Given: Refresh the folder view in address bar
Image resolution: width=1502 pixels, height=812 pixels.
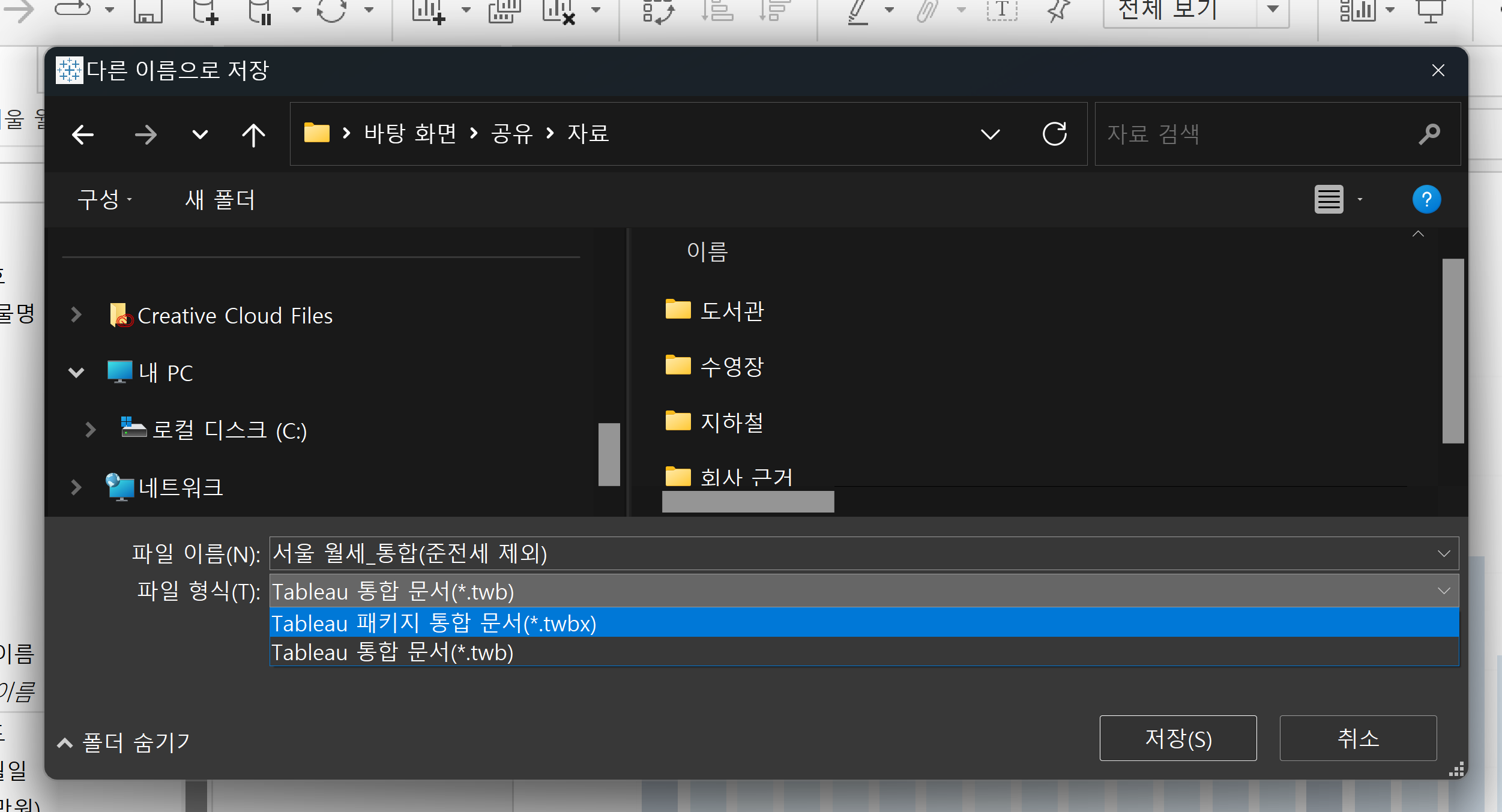Looking at the screenshot, I should coord(1054,134).
